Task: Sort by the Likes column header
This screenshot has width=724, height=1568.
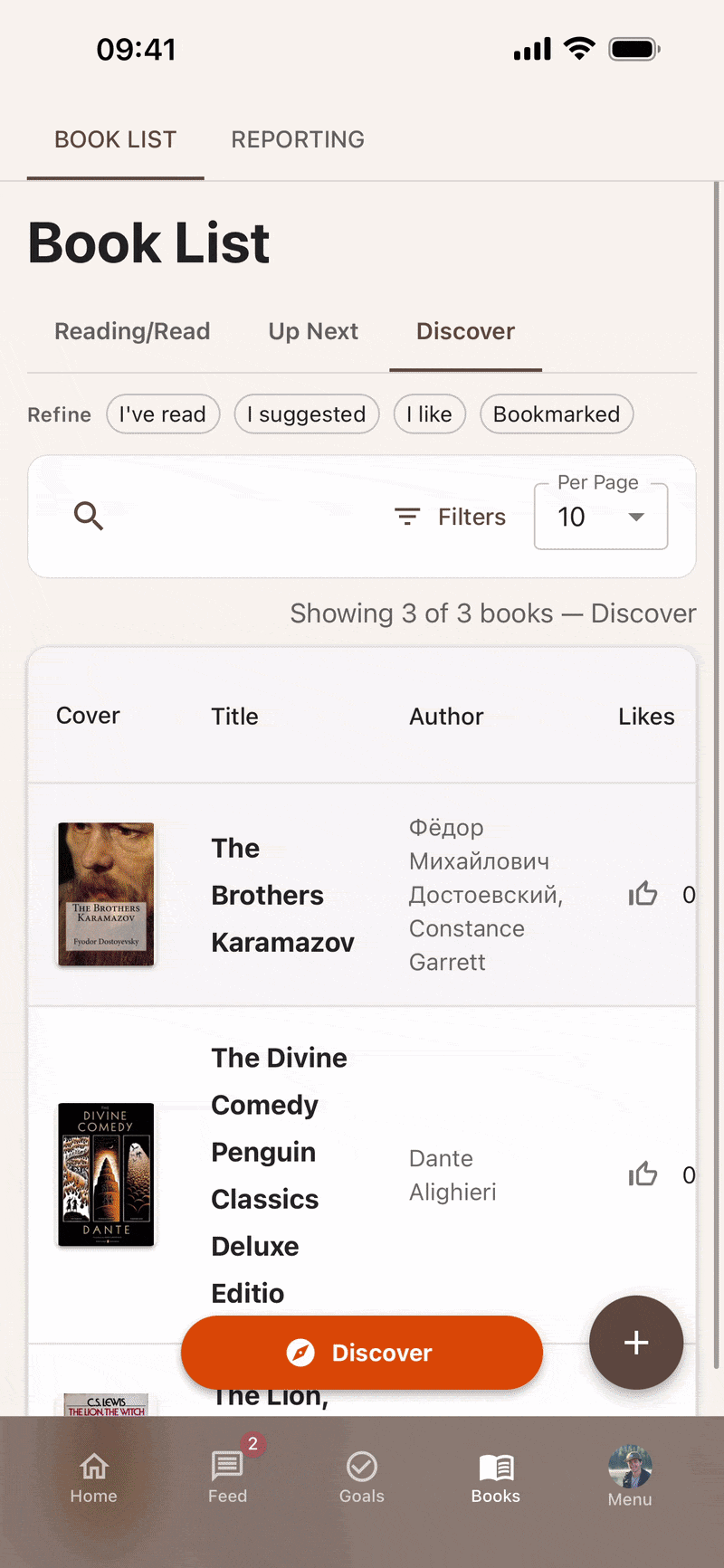Action: 646,716
